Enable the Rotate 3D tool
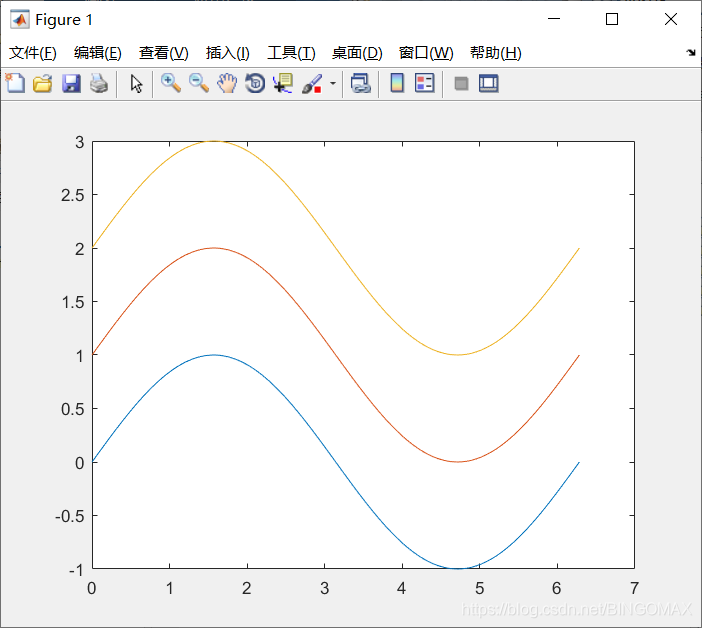 (x=255, y=84)
